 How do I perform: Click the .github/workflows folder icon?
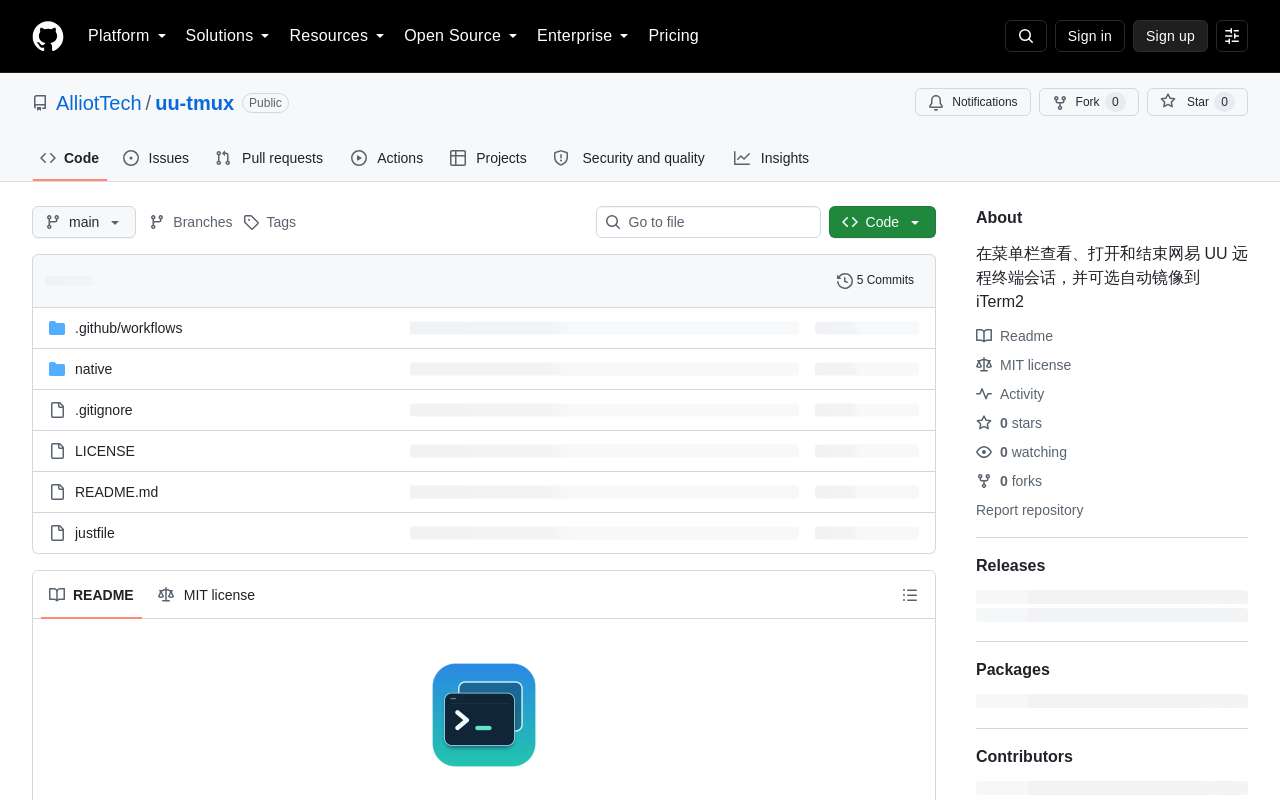(x=57, y=328)
